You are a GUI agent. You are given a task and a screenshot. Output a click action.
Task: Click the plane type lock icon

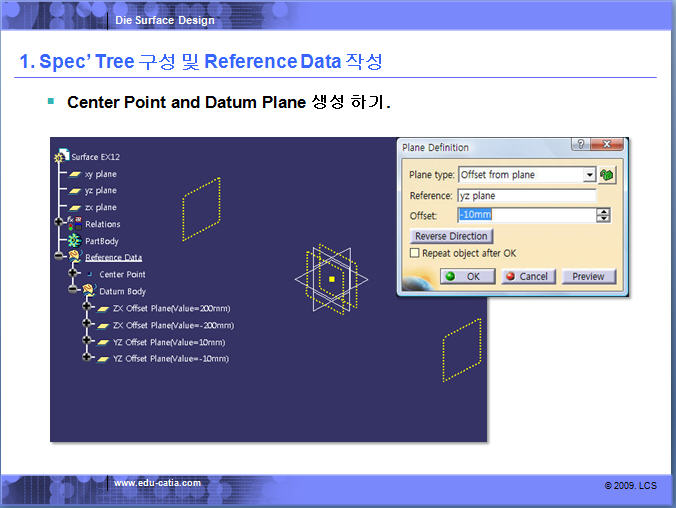(x=607, y=175)
